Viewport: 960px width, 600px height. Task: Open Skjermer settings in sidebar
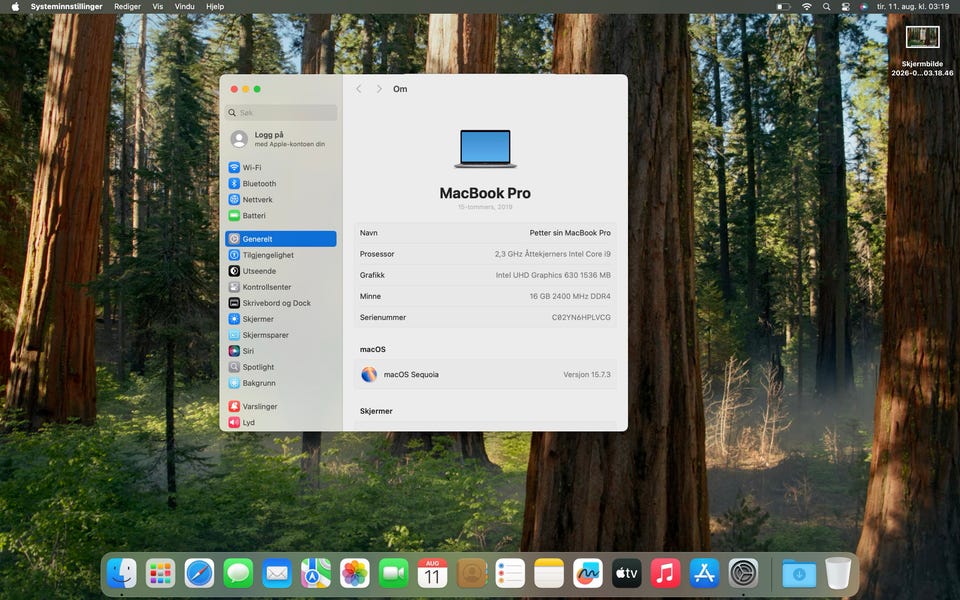click(x=280, y=318)
